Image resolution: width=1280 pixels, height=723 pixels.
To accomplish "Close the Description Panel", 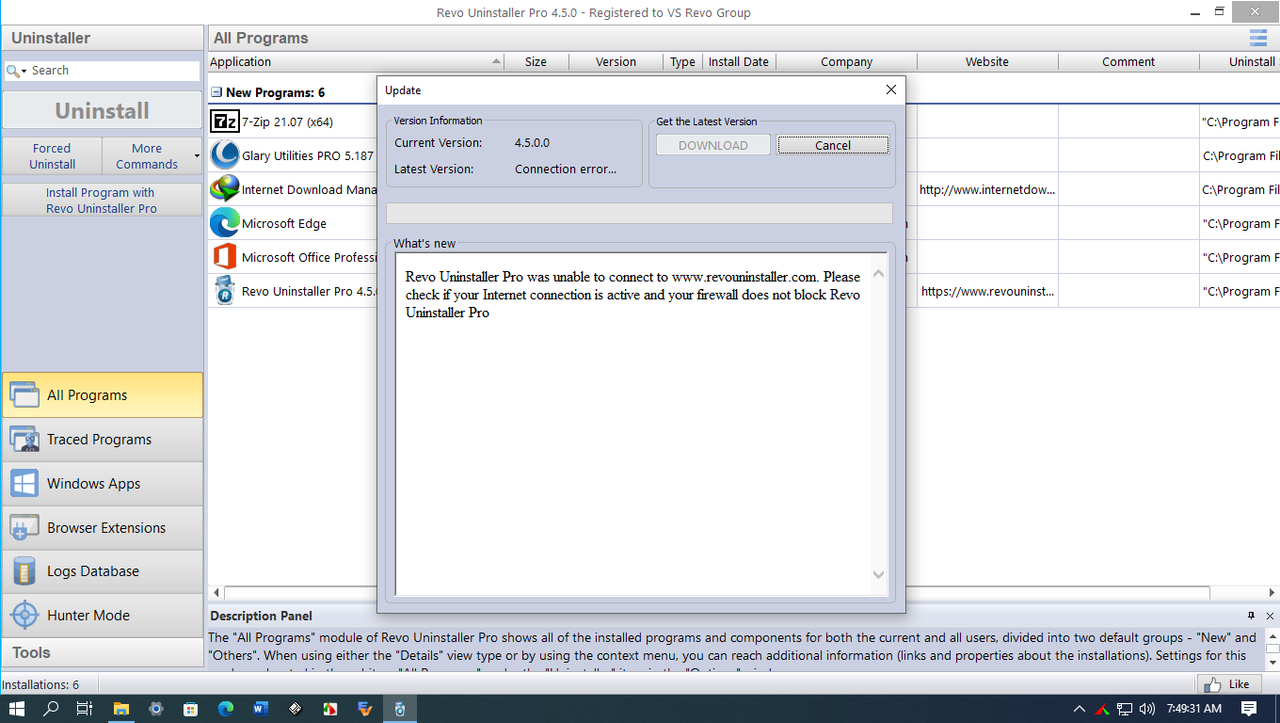I will [1271, 615].
